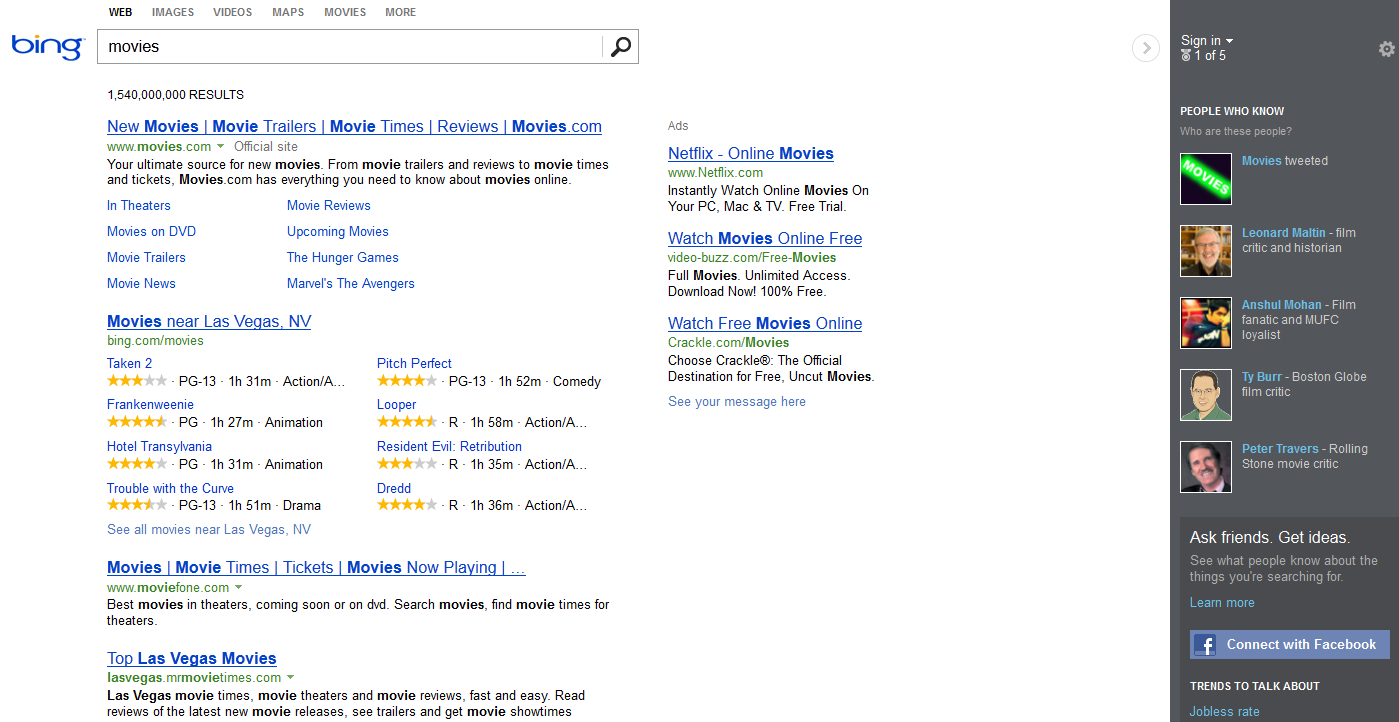Open the Taken 2 movie link
The width and height of the screenshot is (1399, 722).
coord(130,364)
